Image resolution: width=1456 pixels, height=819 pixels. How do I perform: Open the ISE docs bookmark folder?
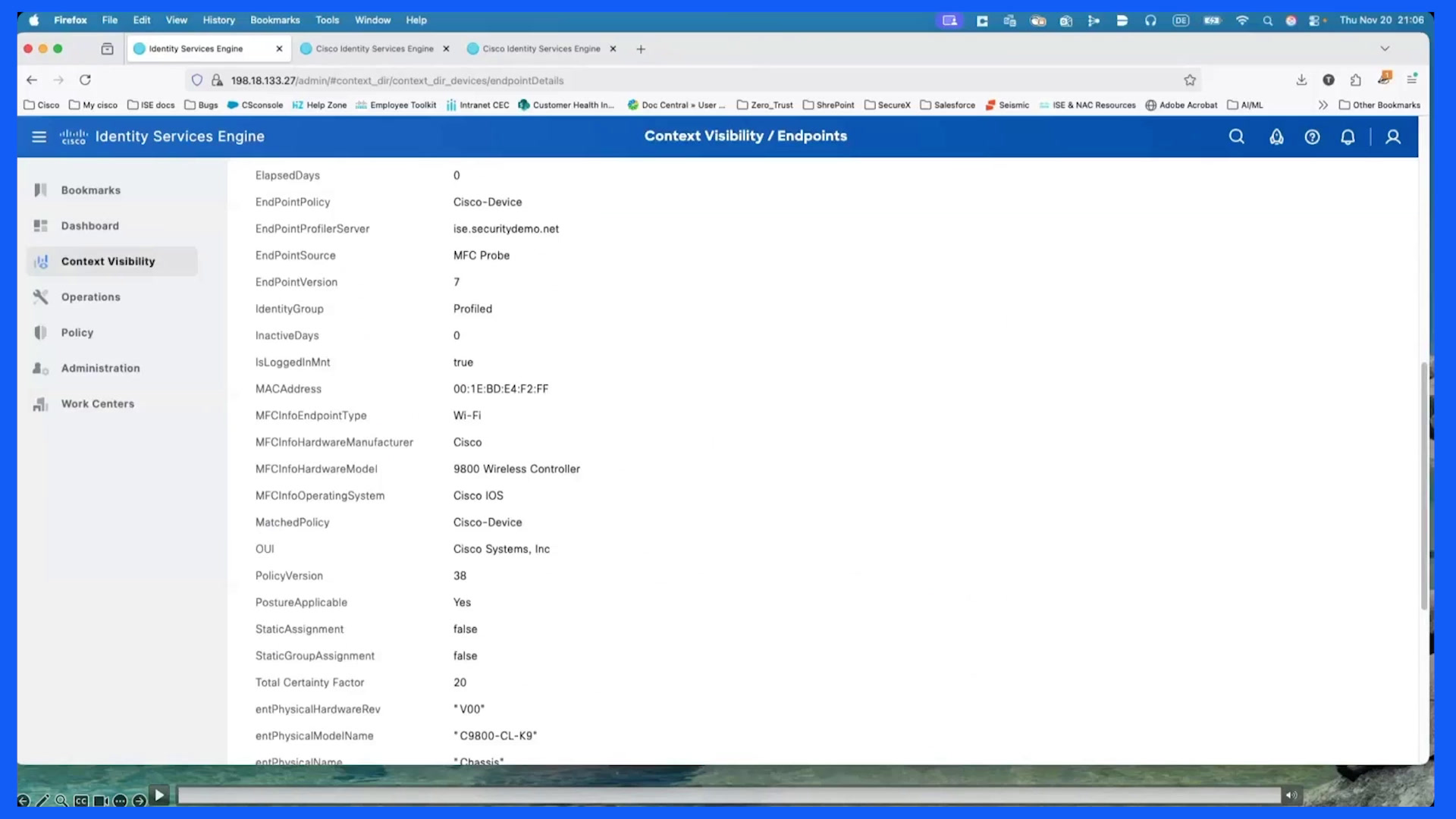point(151,105)
